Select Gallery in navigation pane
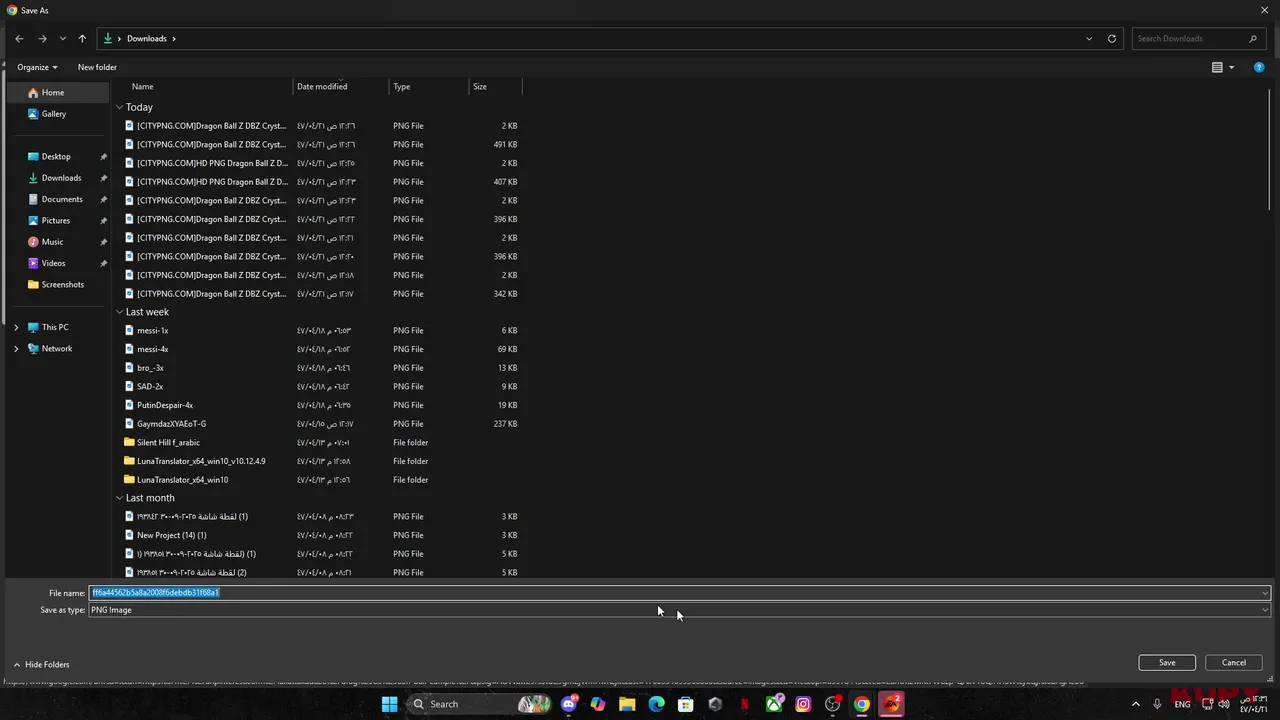The height and width of the screenshot is (720, 1280). (x=54, y=114)
